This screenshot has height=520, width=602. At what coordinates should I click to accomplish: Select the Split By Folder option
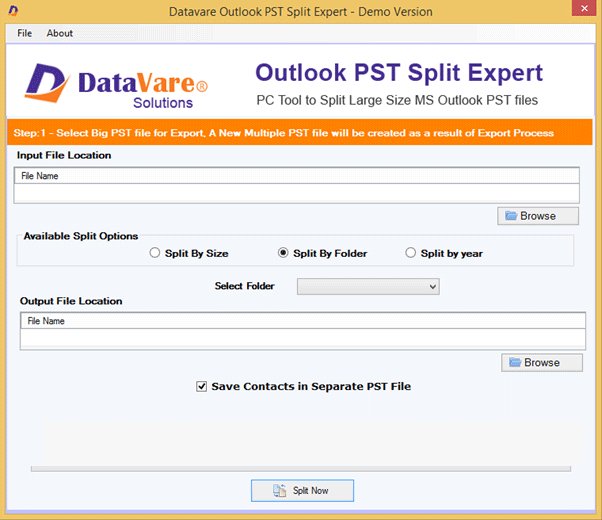point(322,253)
